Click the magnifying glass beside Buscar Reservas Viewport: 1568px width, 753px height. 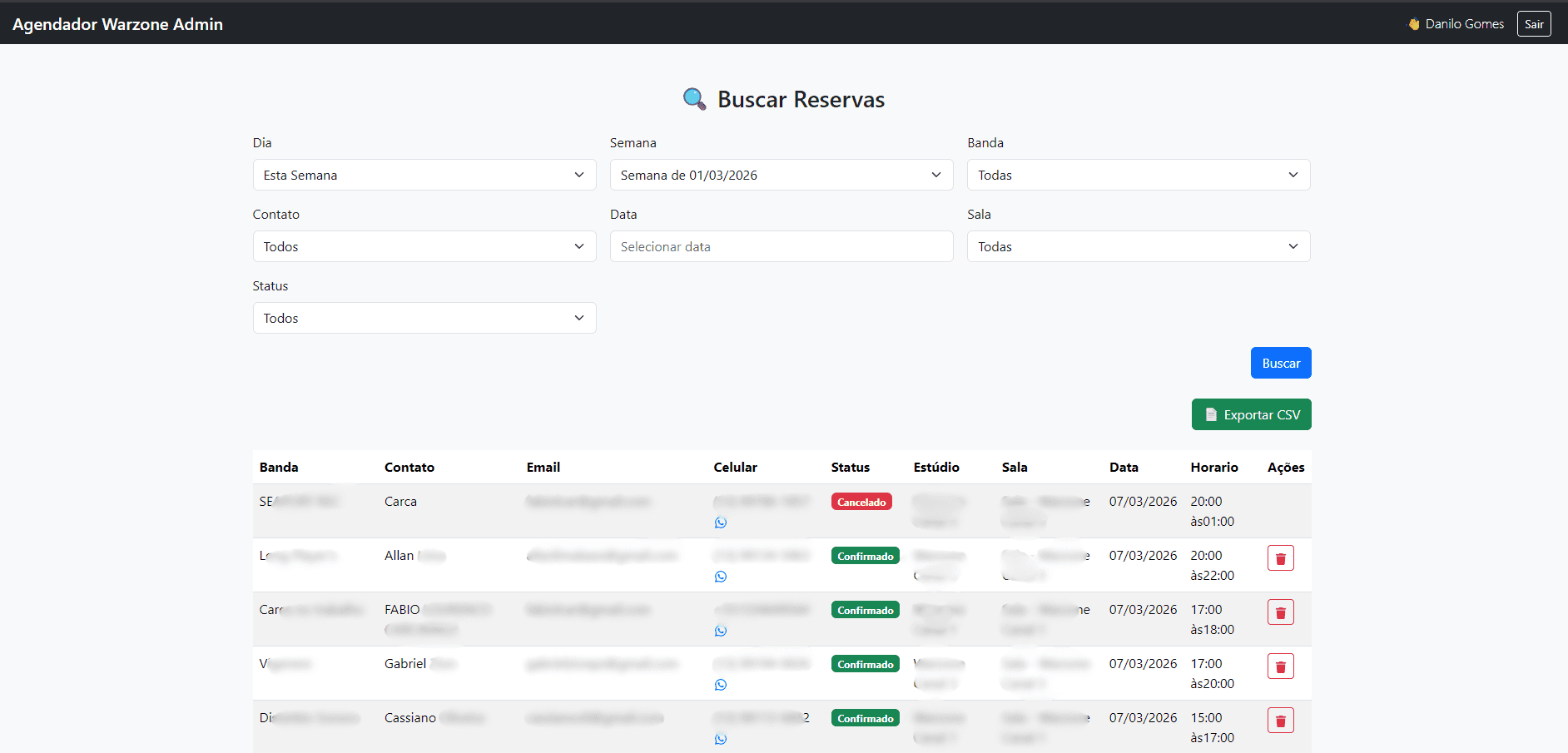point(694,98)
